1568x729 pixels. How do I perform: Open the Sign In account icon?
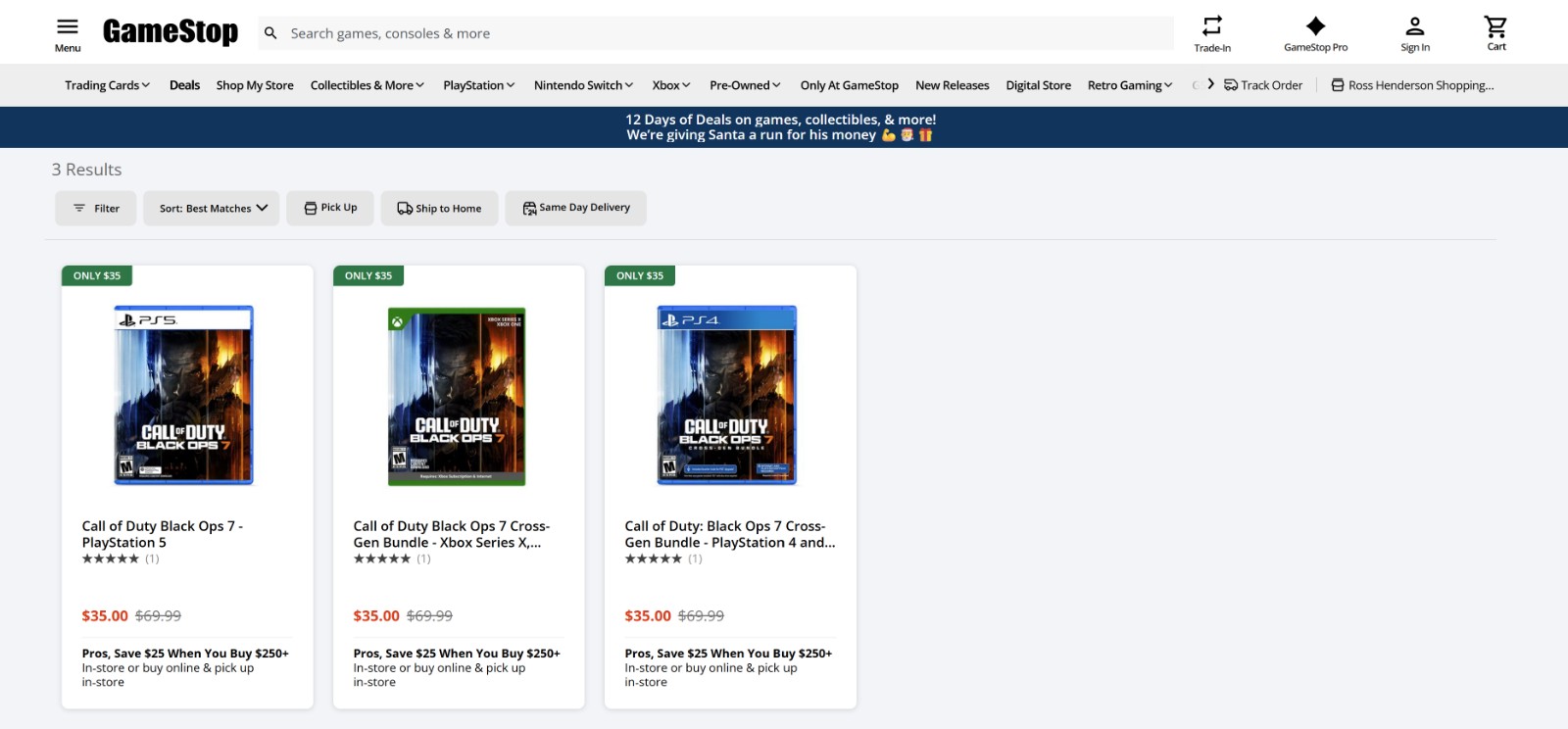(1414, 26)
